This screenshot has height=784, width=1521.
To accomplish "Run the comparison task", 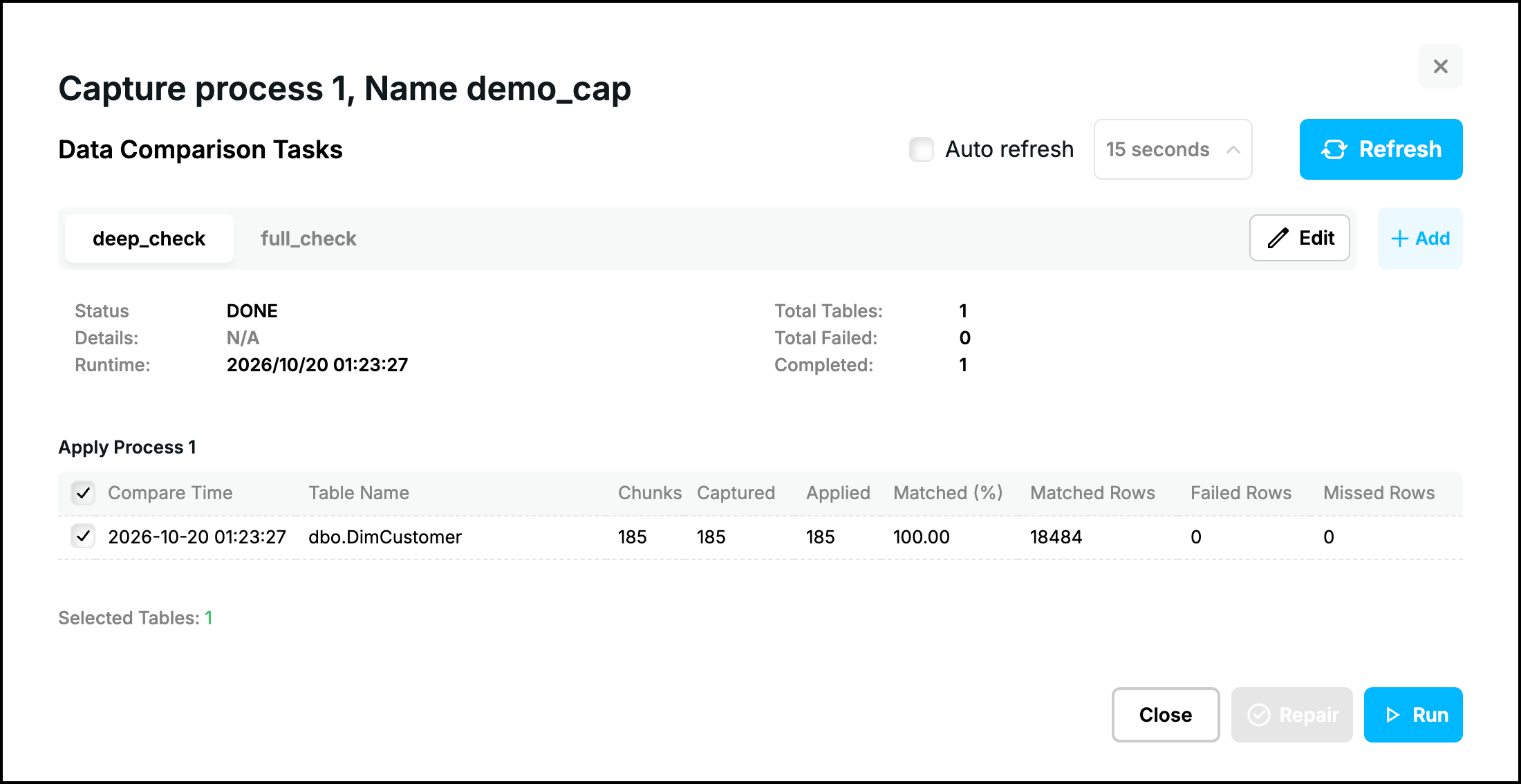I will [1413, 715].
